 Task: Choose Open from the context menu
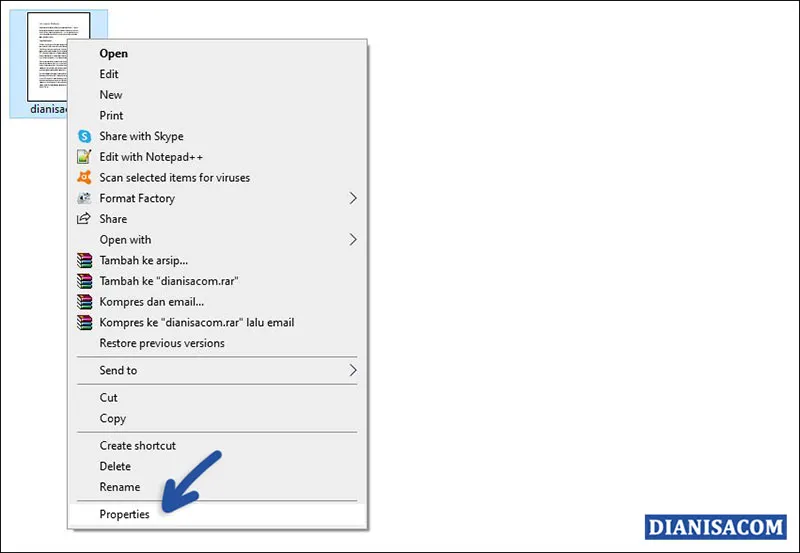(217, 54)
